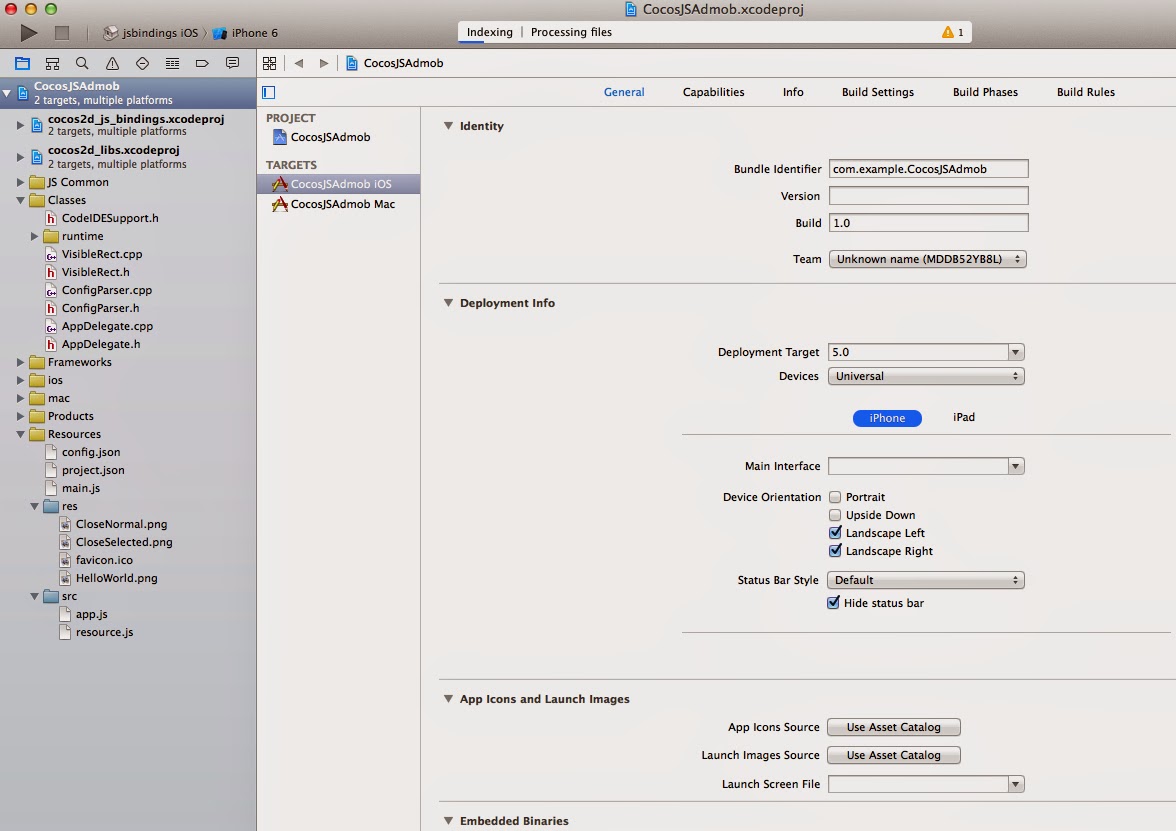Collapse the Deployment Info section

click(x=448, y=303)
